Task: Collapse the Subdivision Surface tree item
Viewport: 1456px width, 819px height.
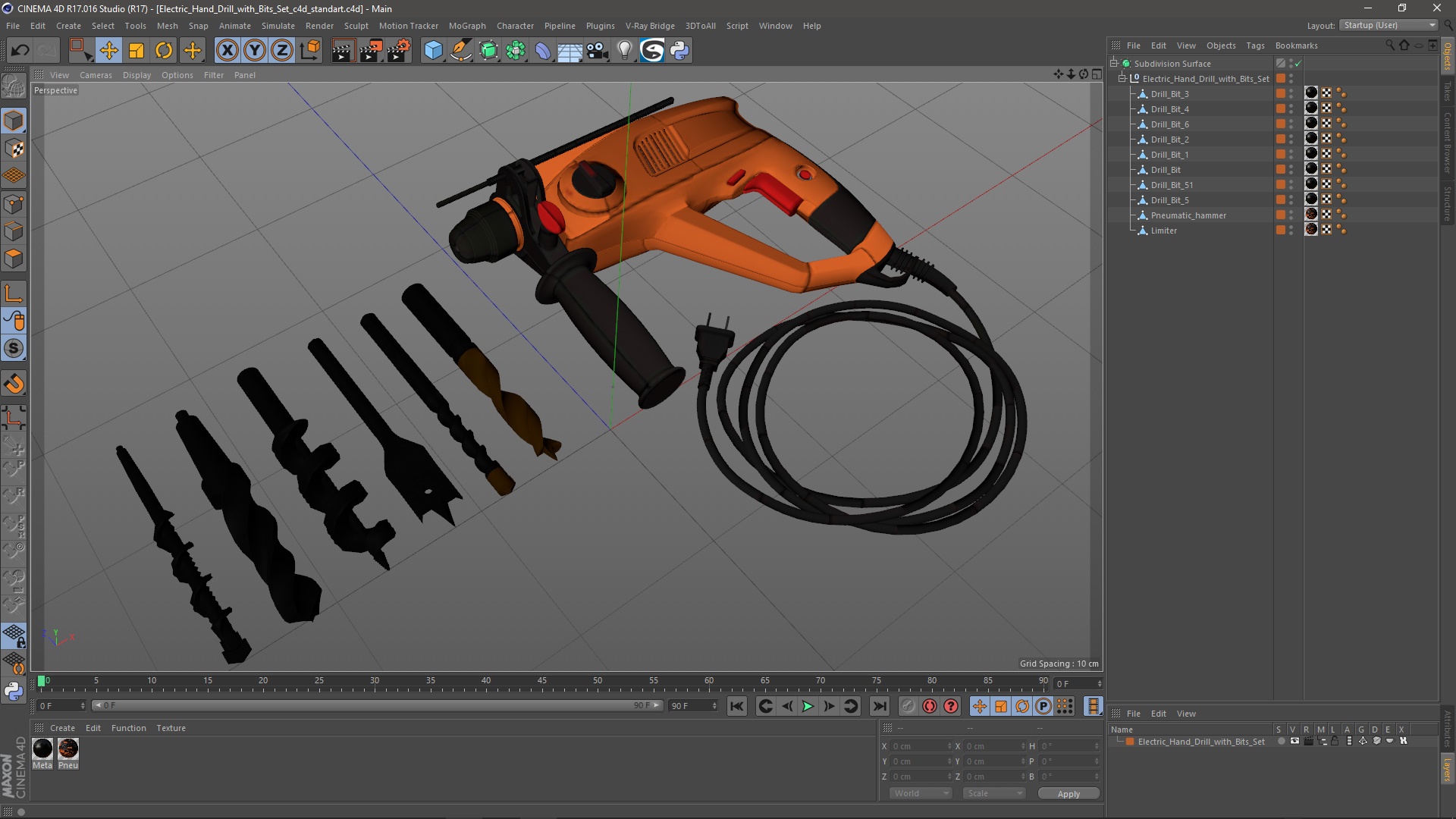Action: [1114, 64]
